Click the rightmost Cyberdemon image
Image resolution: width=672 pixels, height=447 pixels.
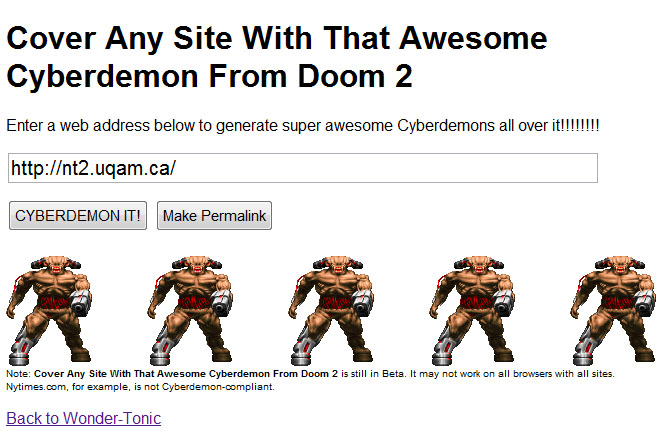[x=613, y=310]
